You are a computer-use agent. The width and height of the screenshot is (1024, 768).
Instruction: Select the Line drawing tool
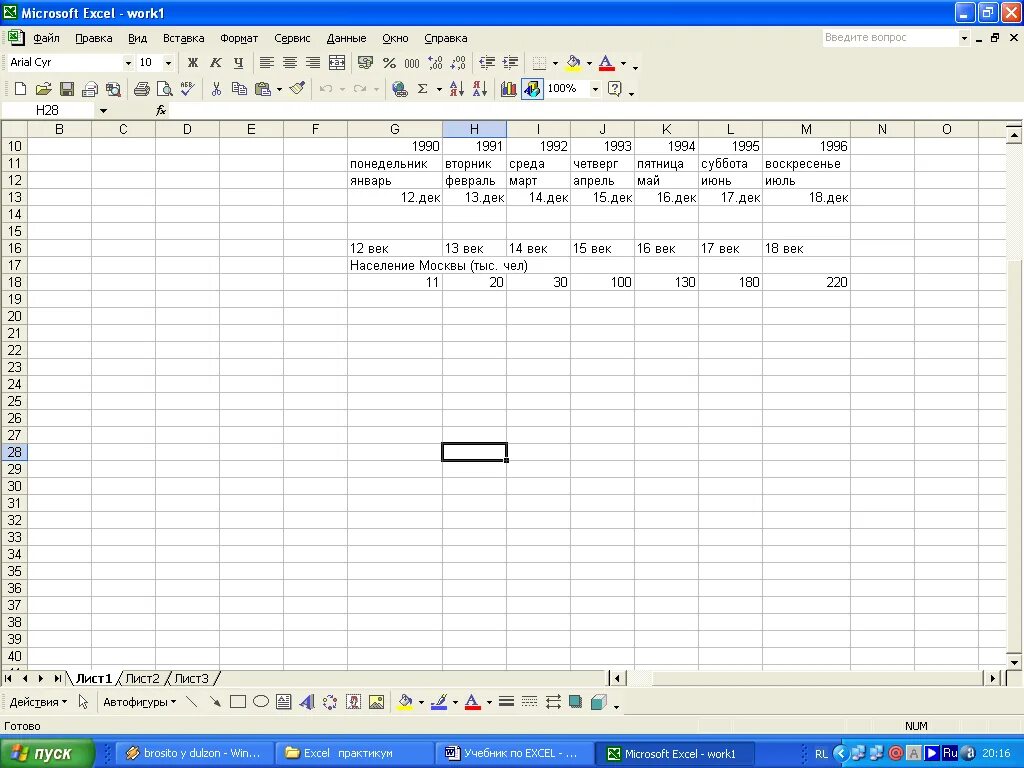point(191,702)
